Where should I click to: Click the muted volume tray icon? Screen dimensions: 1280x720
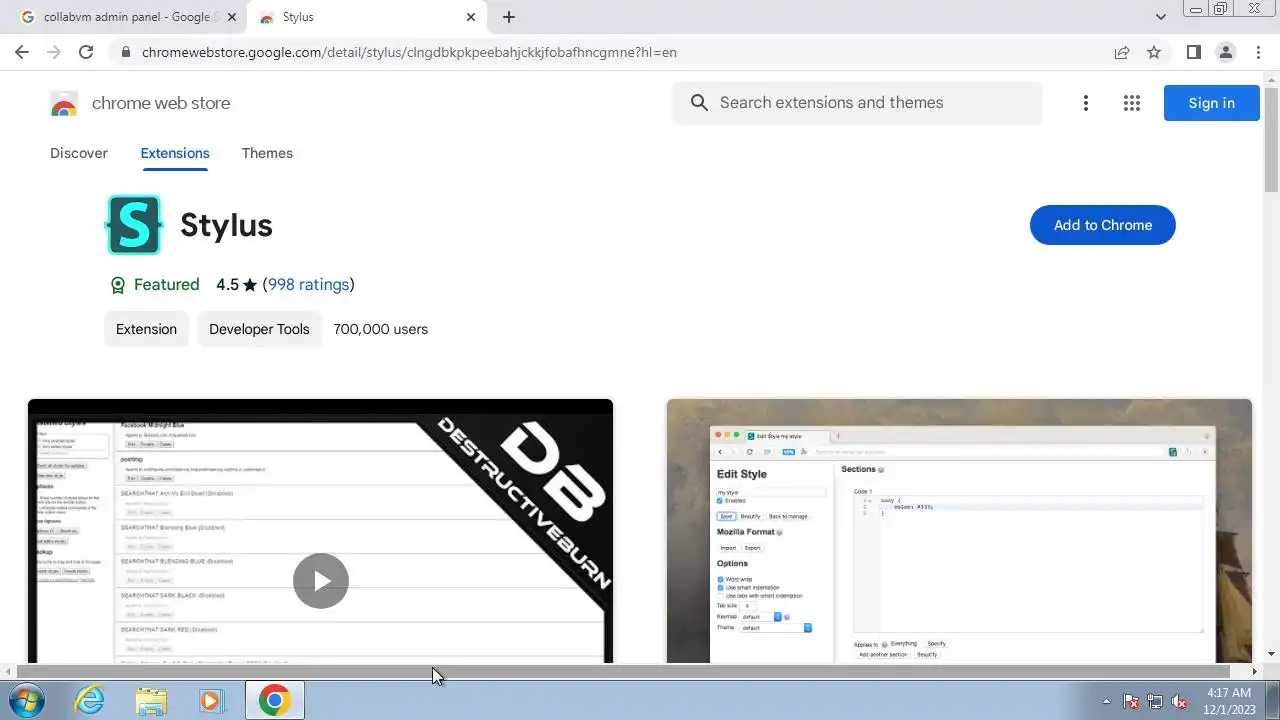1179,701
